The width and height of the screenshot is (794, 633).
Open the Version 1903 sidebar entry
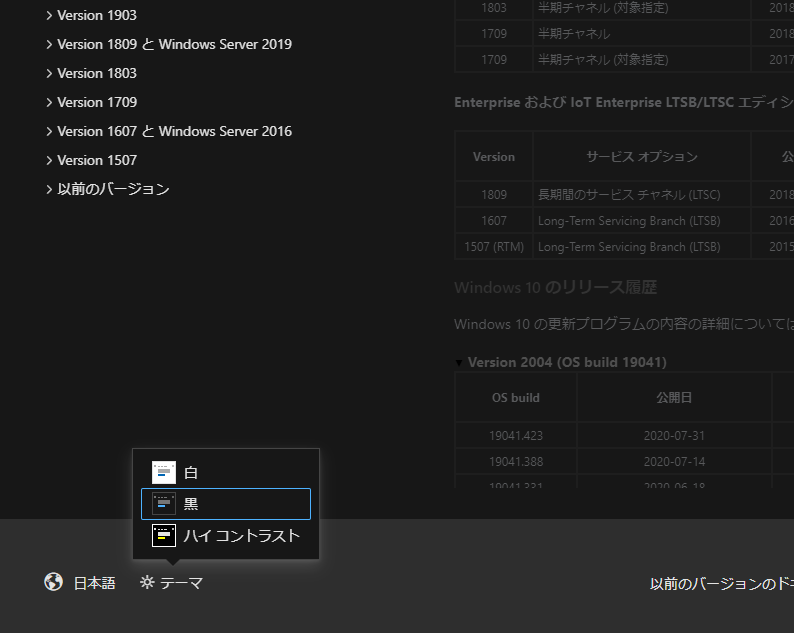(x=97, y=15)
